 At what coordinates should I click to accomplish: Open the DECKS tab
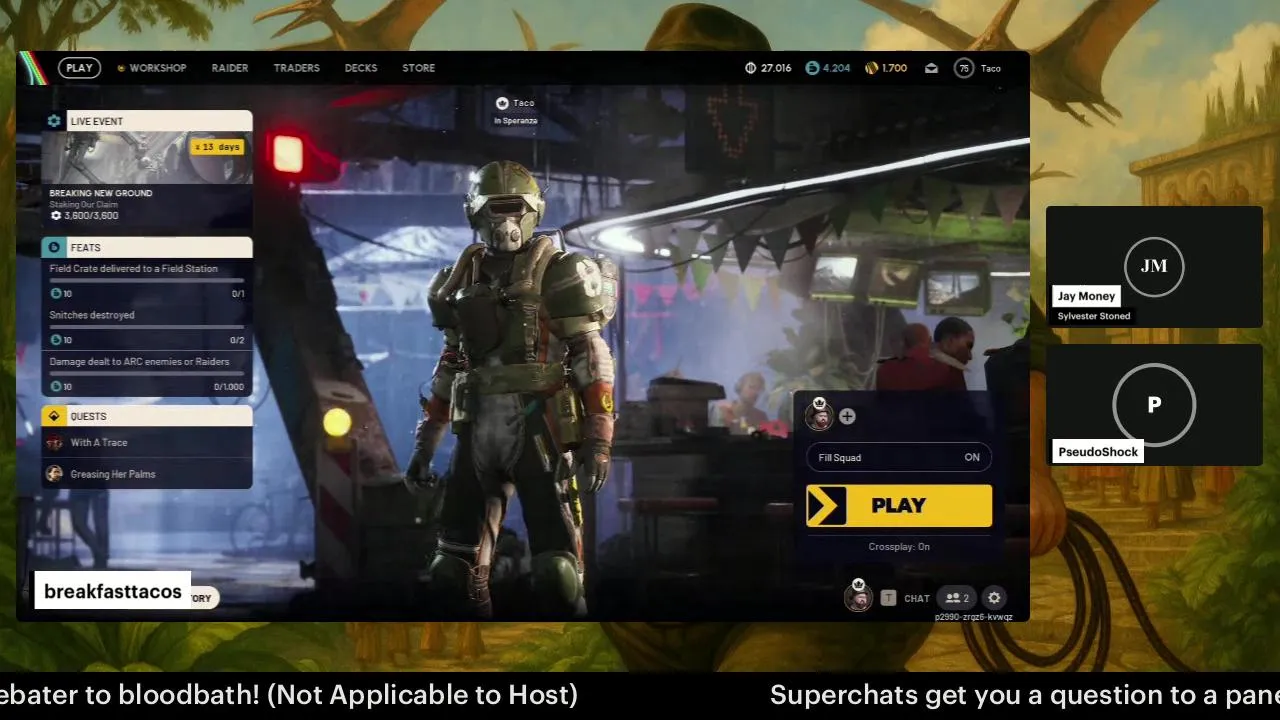pos(361,68)
